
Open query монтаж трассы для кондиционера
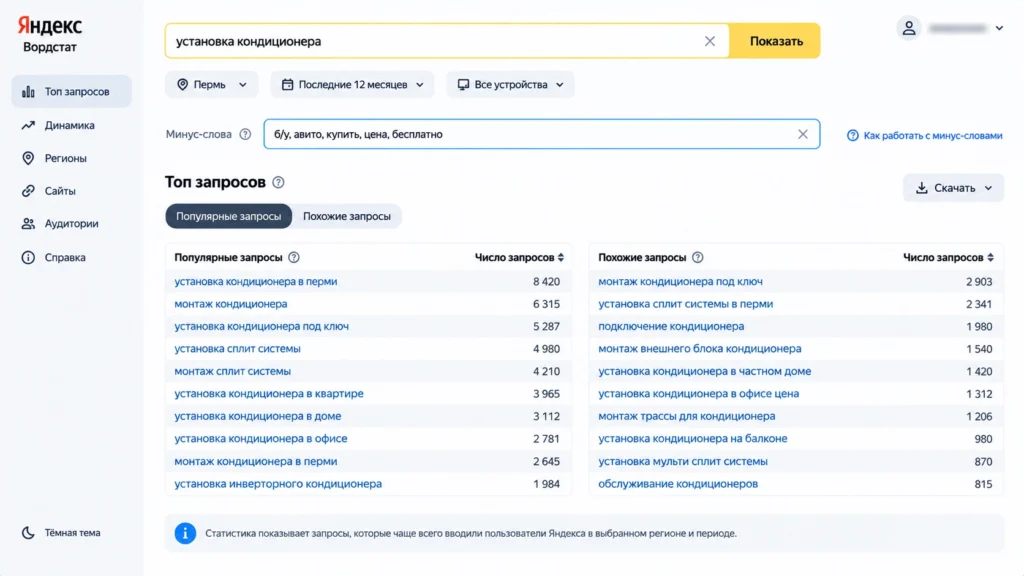687,416
